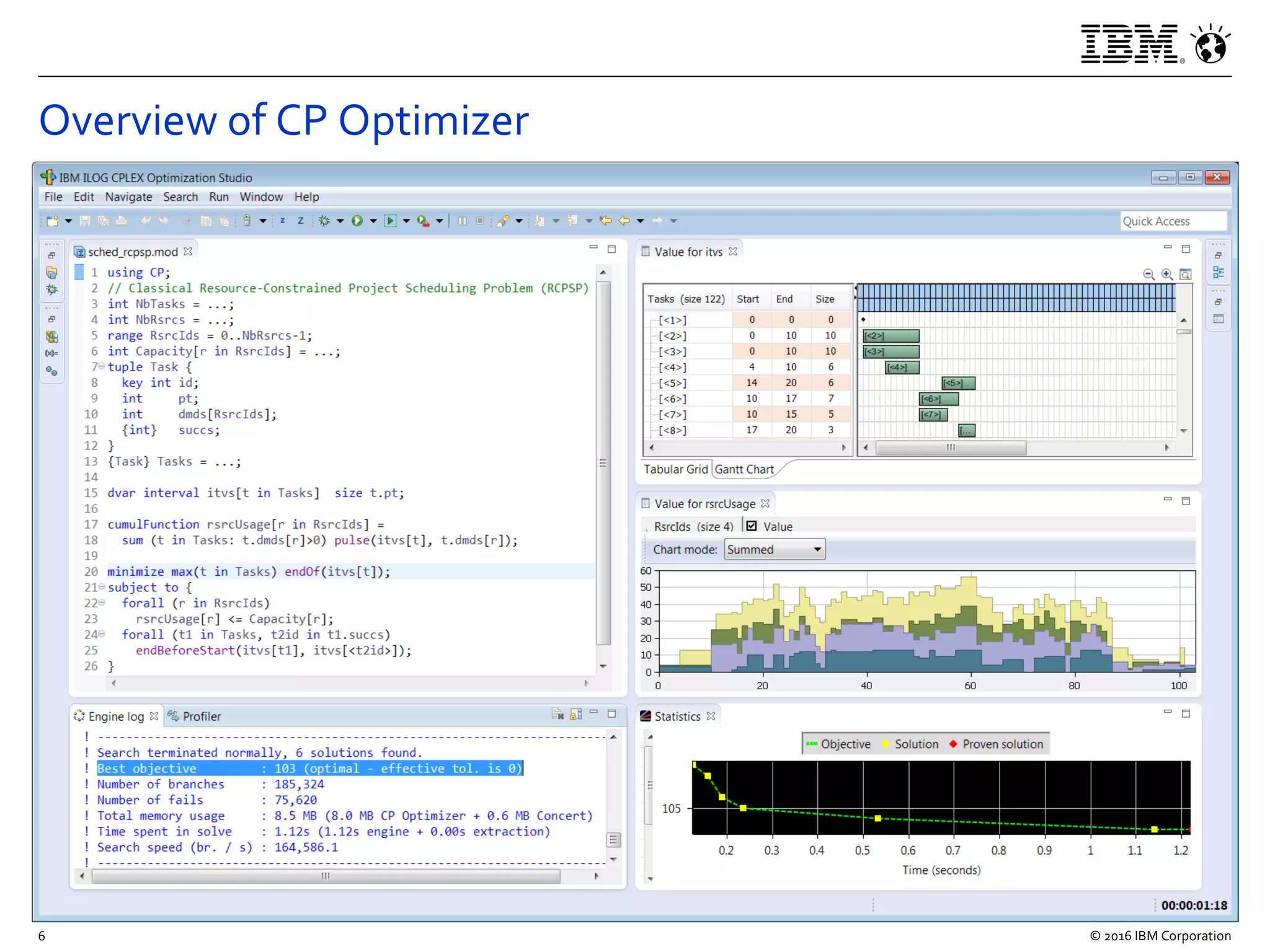Click the device/server toolbar icon

pyautogui.click(x=247, y=221)
